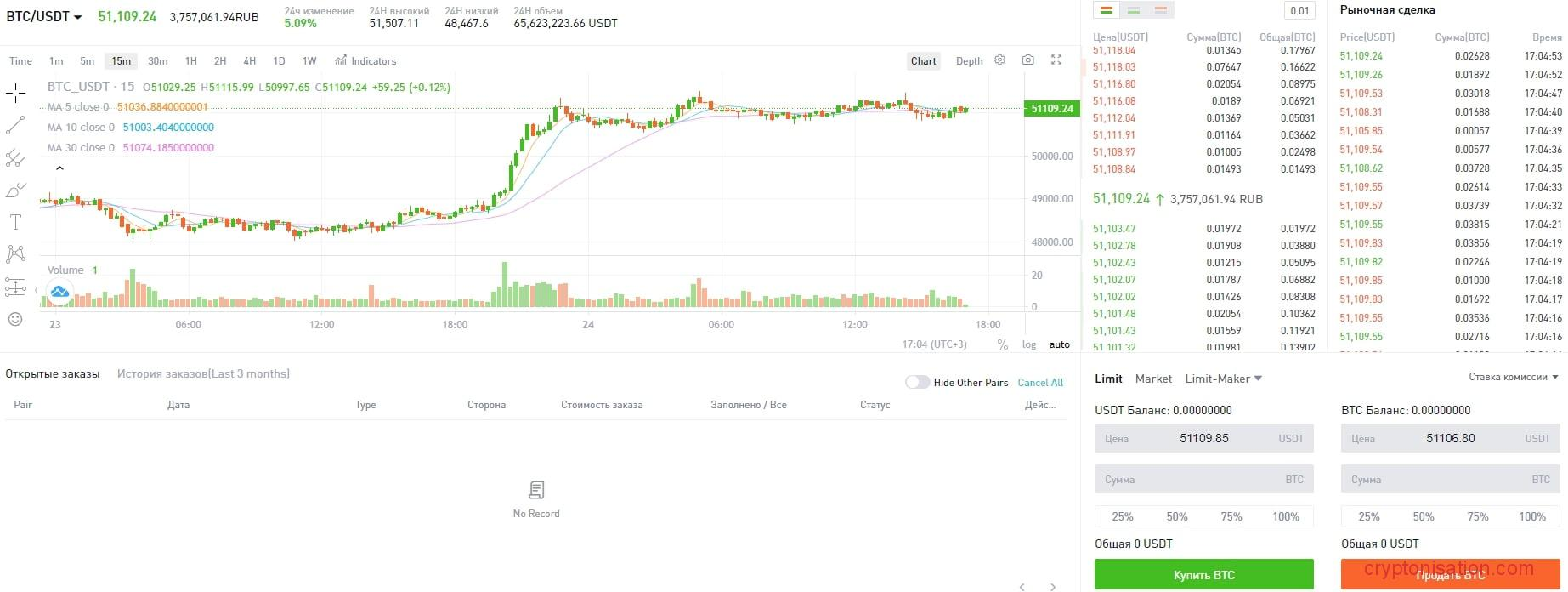Take a chart snapshot with camera icon

click(x=1028, y=60)
